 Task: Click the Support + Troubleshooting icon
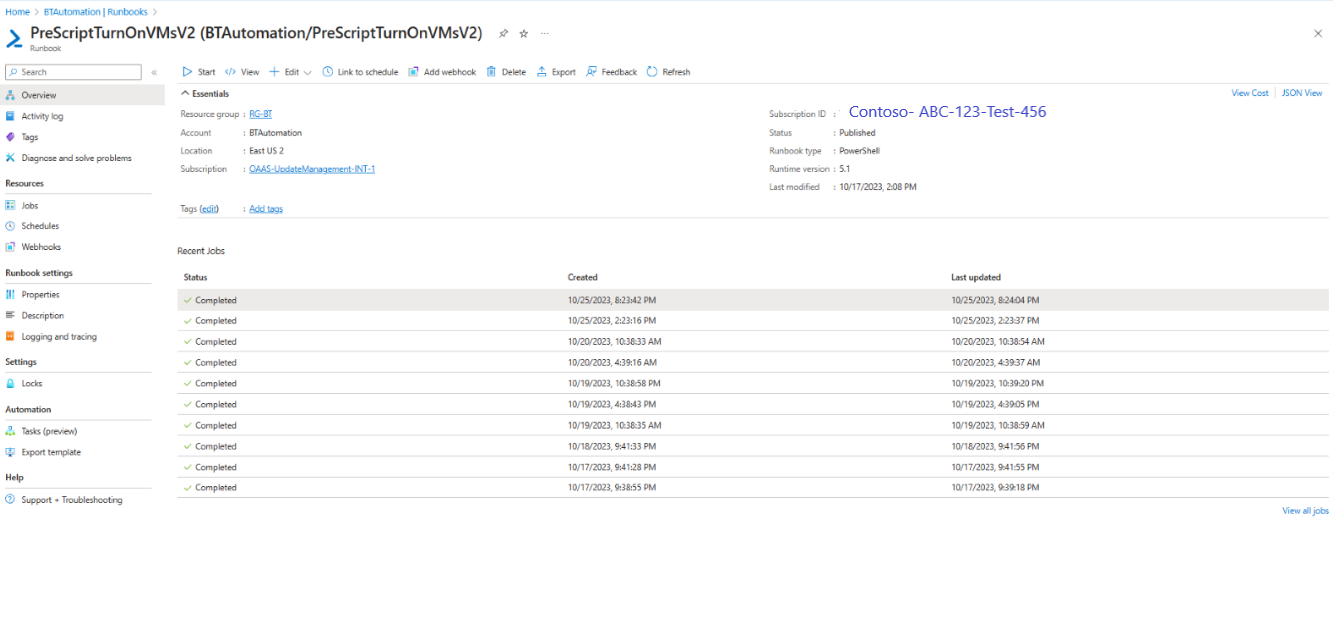click(x=11, y=499)
